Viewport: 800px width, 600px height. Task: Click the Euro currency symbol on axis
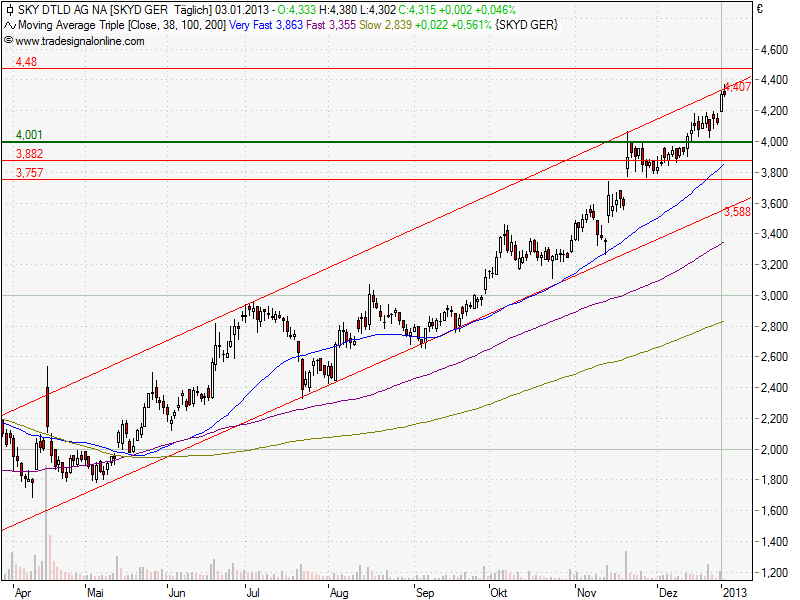pos(760,9)
